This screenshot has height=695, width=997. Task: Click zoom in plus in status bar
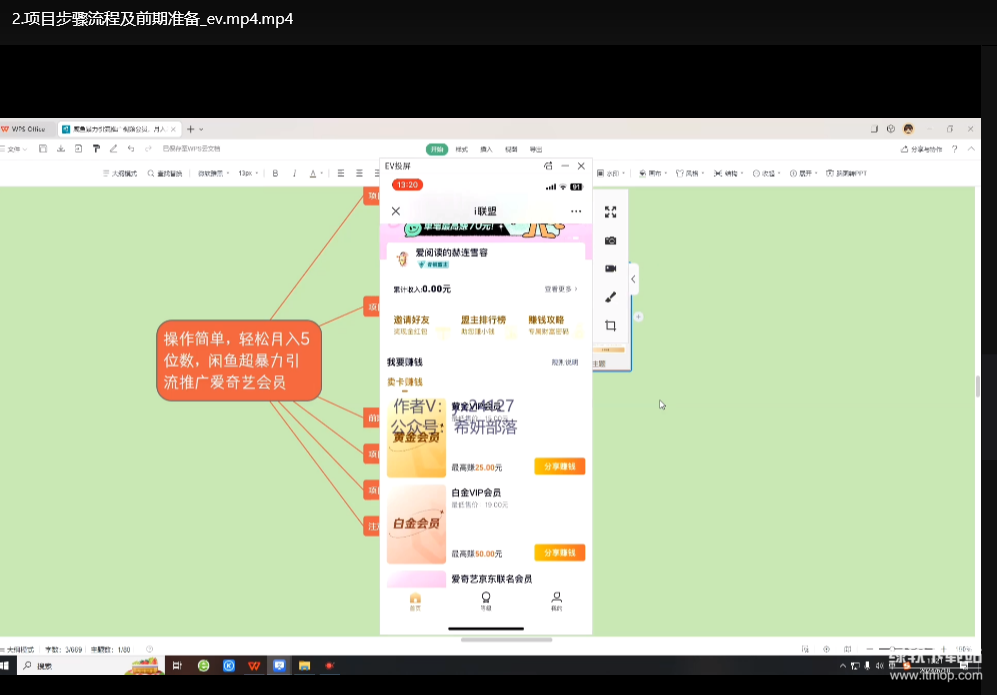click(x=944, y=649)
